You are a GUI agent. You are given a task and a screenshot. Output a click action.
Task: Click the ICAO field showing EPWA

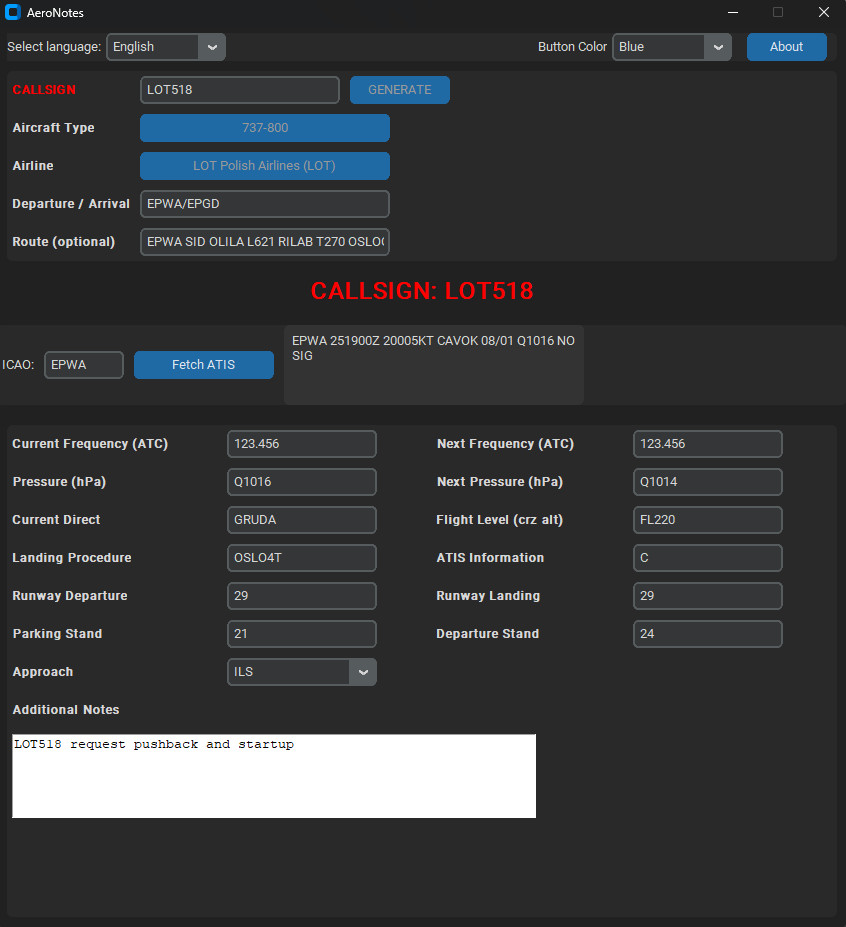pyautogui.click(x=83, y=364)
